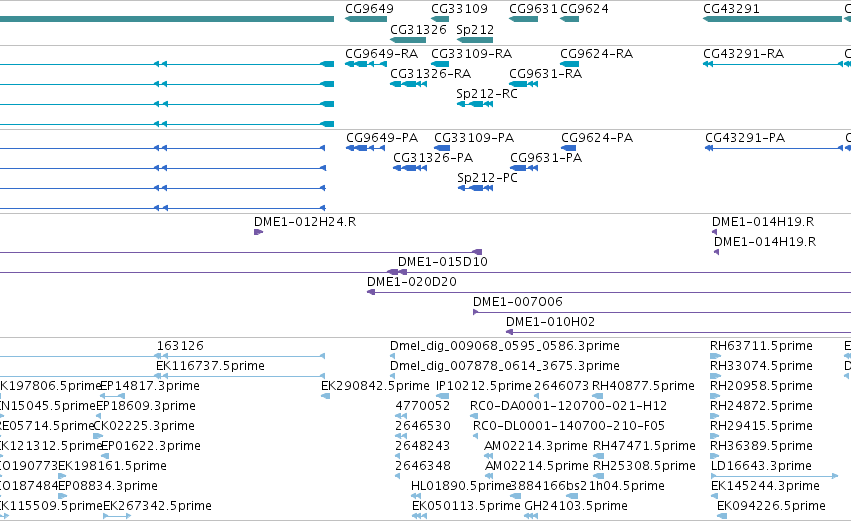Click the GH24103.5prime EST label
Image resolution: width=851 pixels, height=521 pixels.
pyautogui.click(x=576, y=506)
